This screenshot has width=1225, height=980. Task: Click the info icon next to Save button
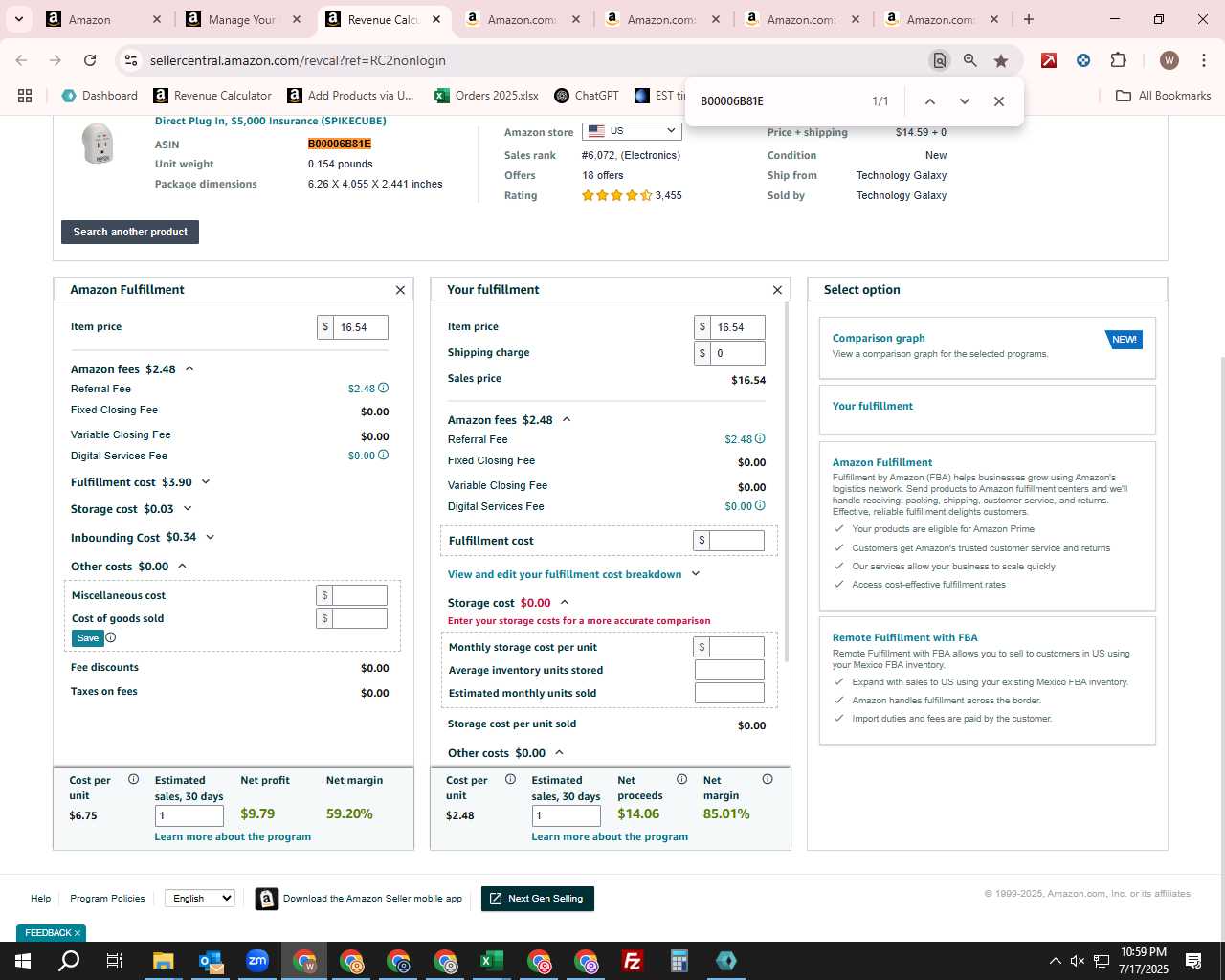click(x=110, y=637)
